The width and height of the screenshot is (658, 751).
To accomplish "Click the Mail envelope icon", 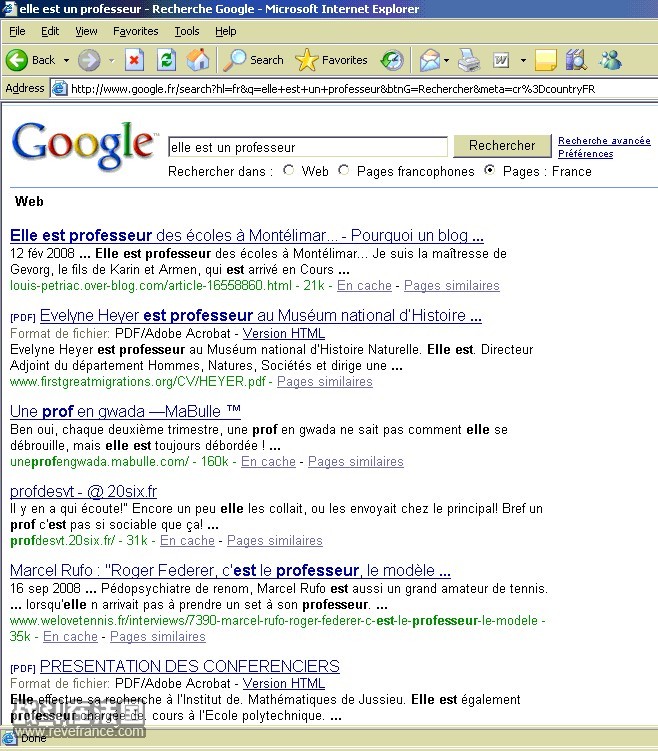I will coord(430,60).
